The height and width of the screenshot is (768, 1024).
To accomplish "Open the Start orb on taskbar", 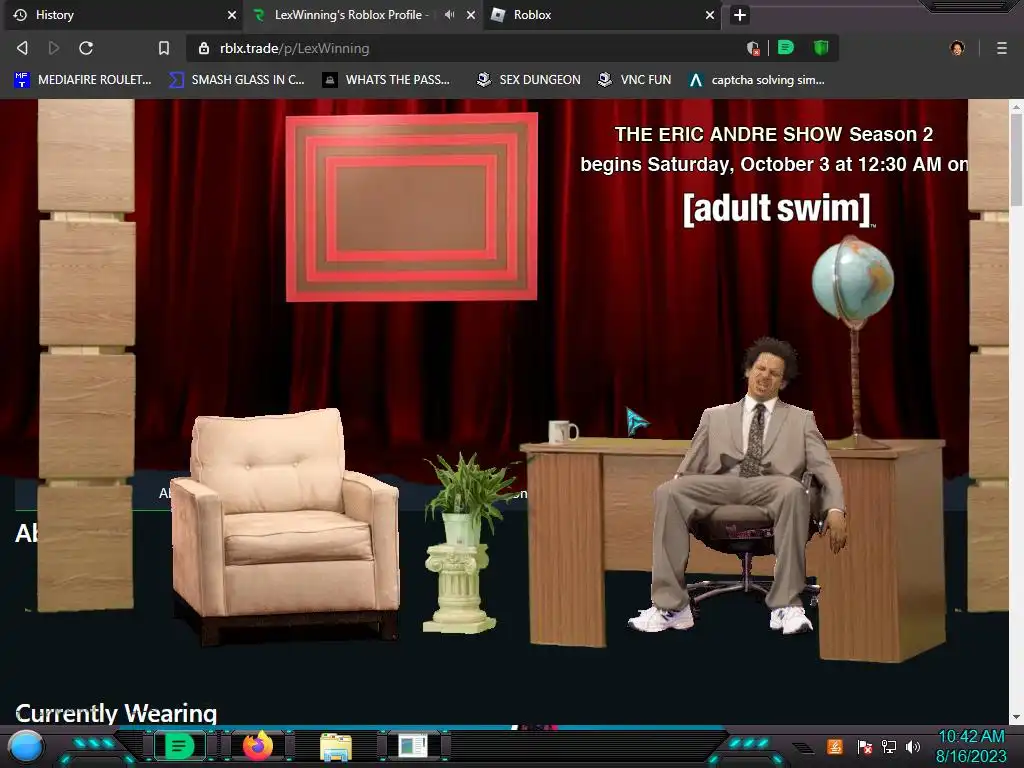I will tap(26, 746).
